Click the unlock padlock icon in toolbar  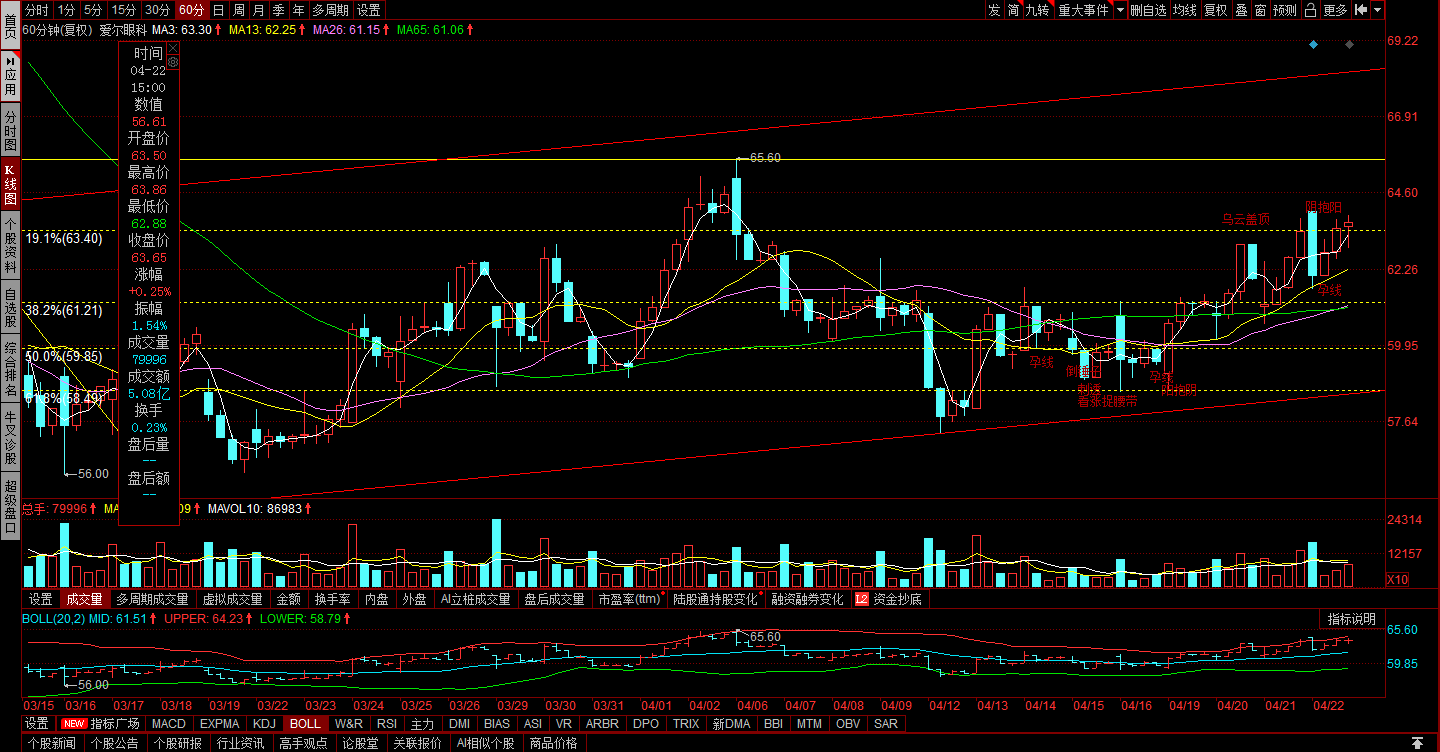coord(1310,10)
